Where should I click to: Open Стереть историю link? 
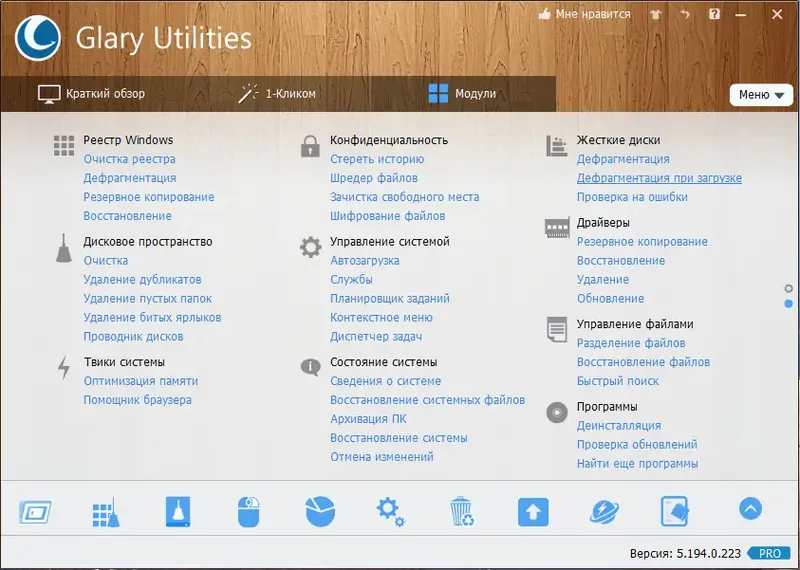click(x=377, y=159)
